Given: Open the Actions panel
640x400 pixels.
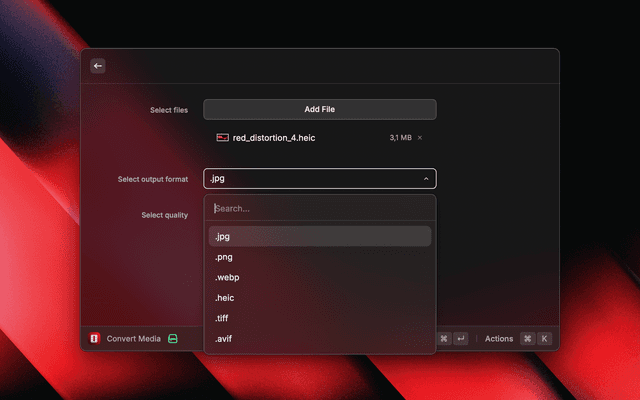Looking at the screenshot, I should [499, 339].
